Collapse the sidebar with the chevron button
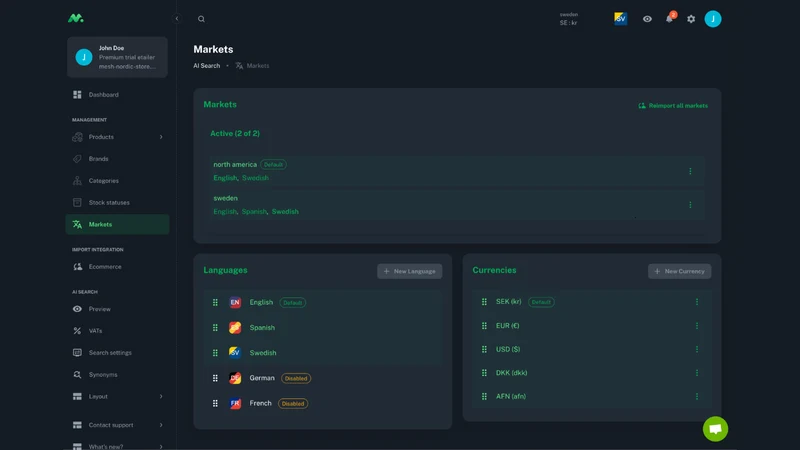 [177, 19]
